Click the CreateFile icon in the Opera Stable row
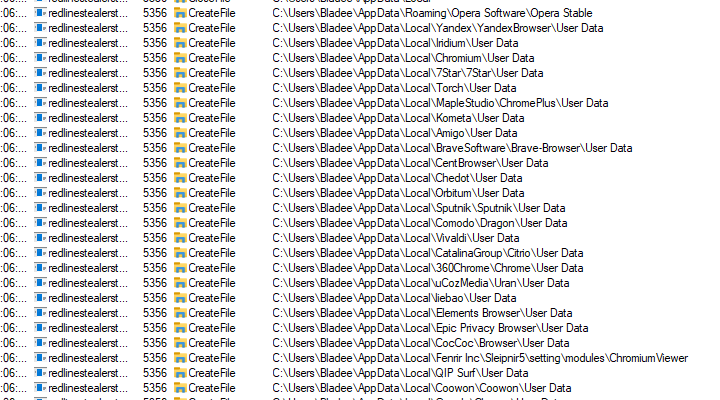This screenshot has width=720, height=400. (180, 13)
